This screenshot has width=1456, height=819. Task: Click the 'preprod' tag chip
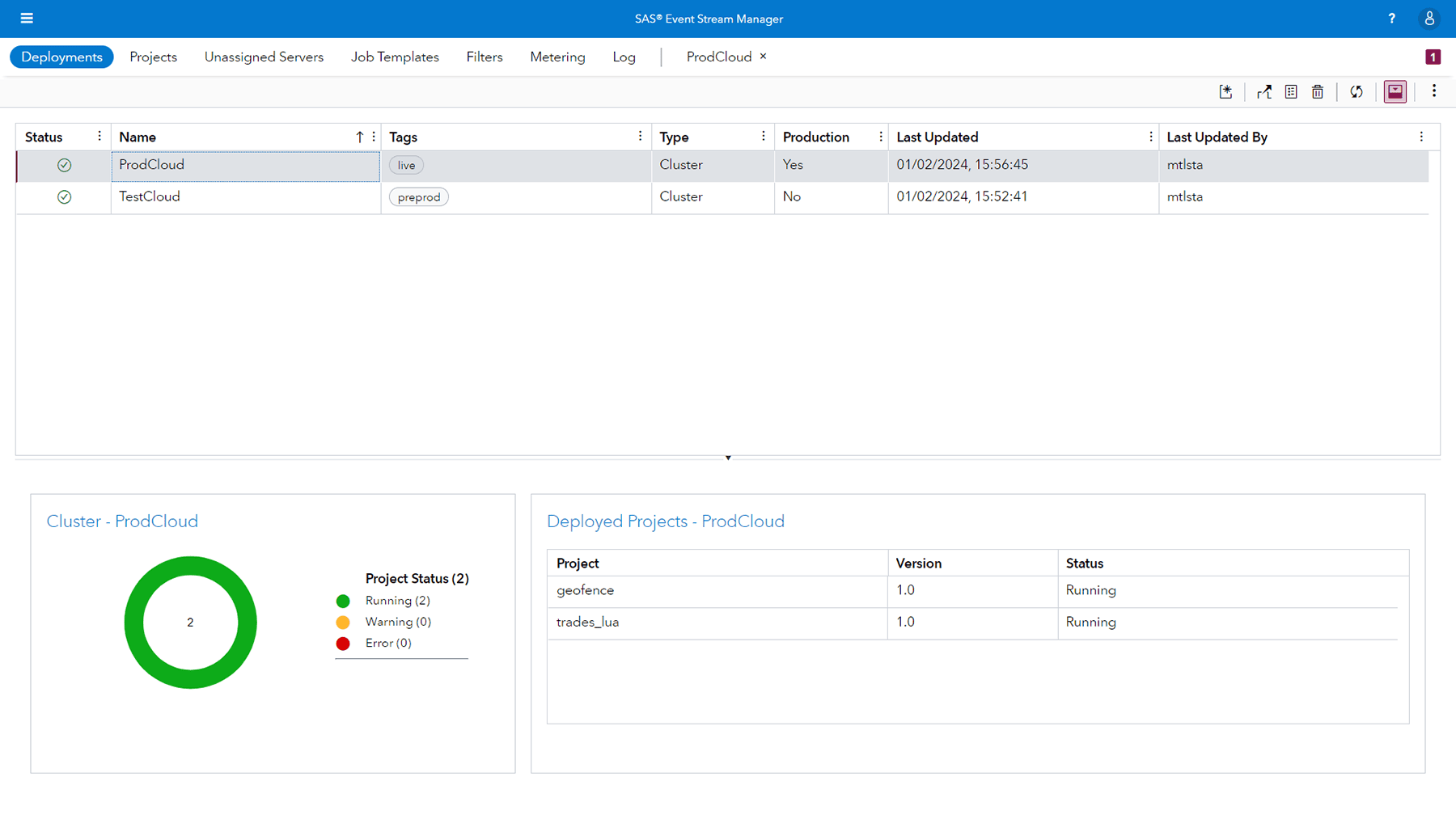pos(419,196)
